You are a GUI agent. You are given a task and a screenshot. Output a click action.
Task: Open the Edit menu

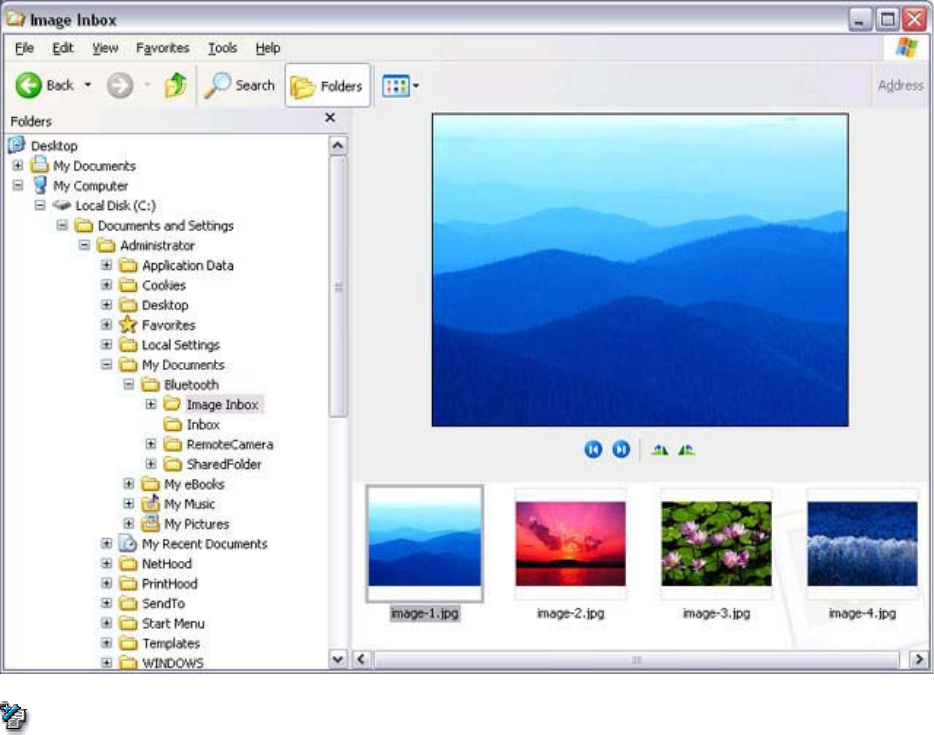tap(62, 48)
